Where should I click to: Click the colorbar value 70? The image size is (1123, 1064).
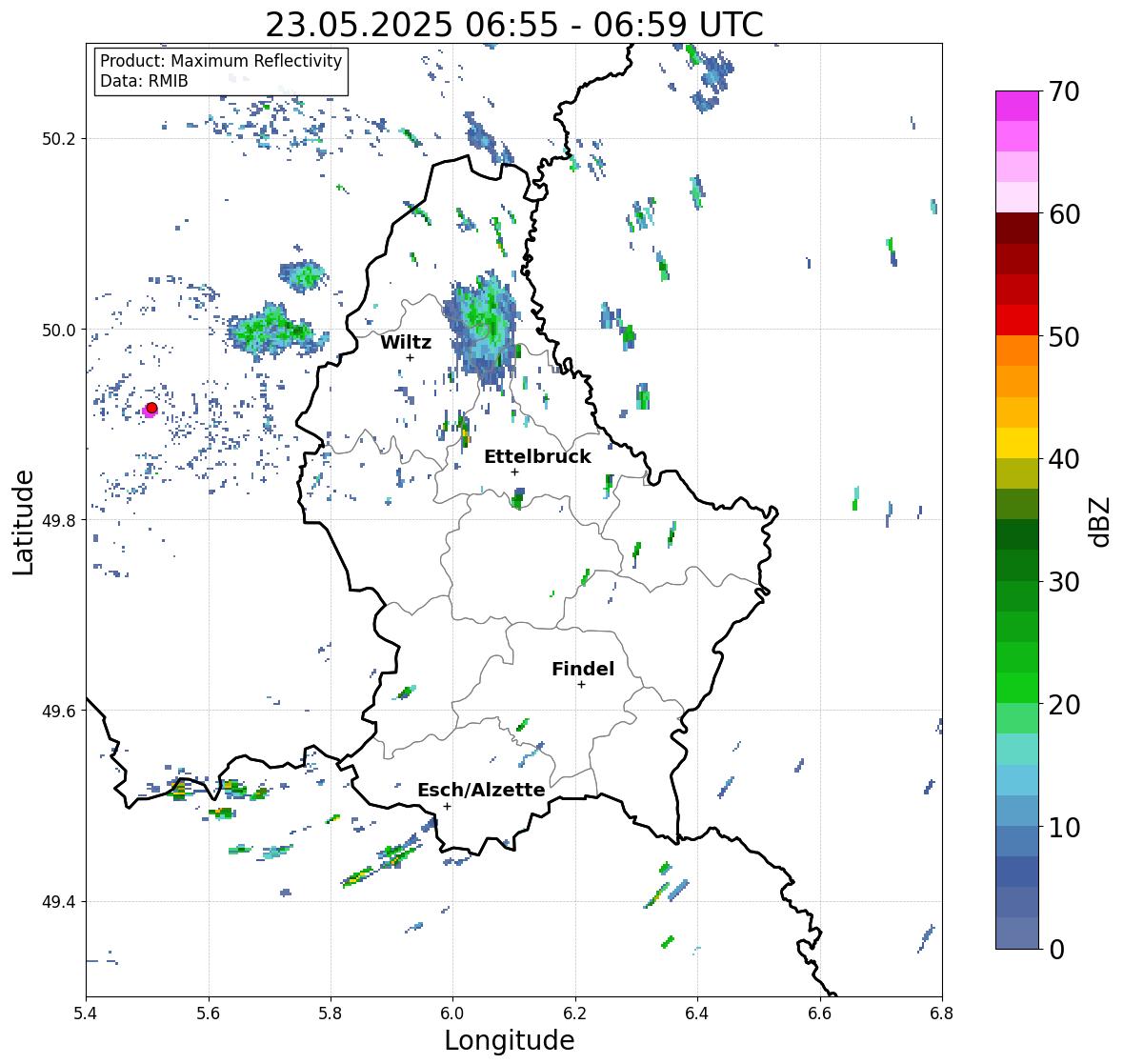pyautogui.click(x=1064, y=91)
